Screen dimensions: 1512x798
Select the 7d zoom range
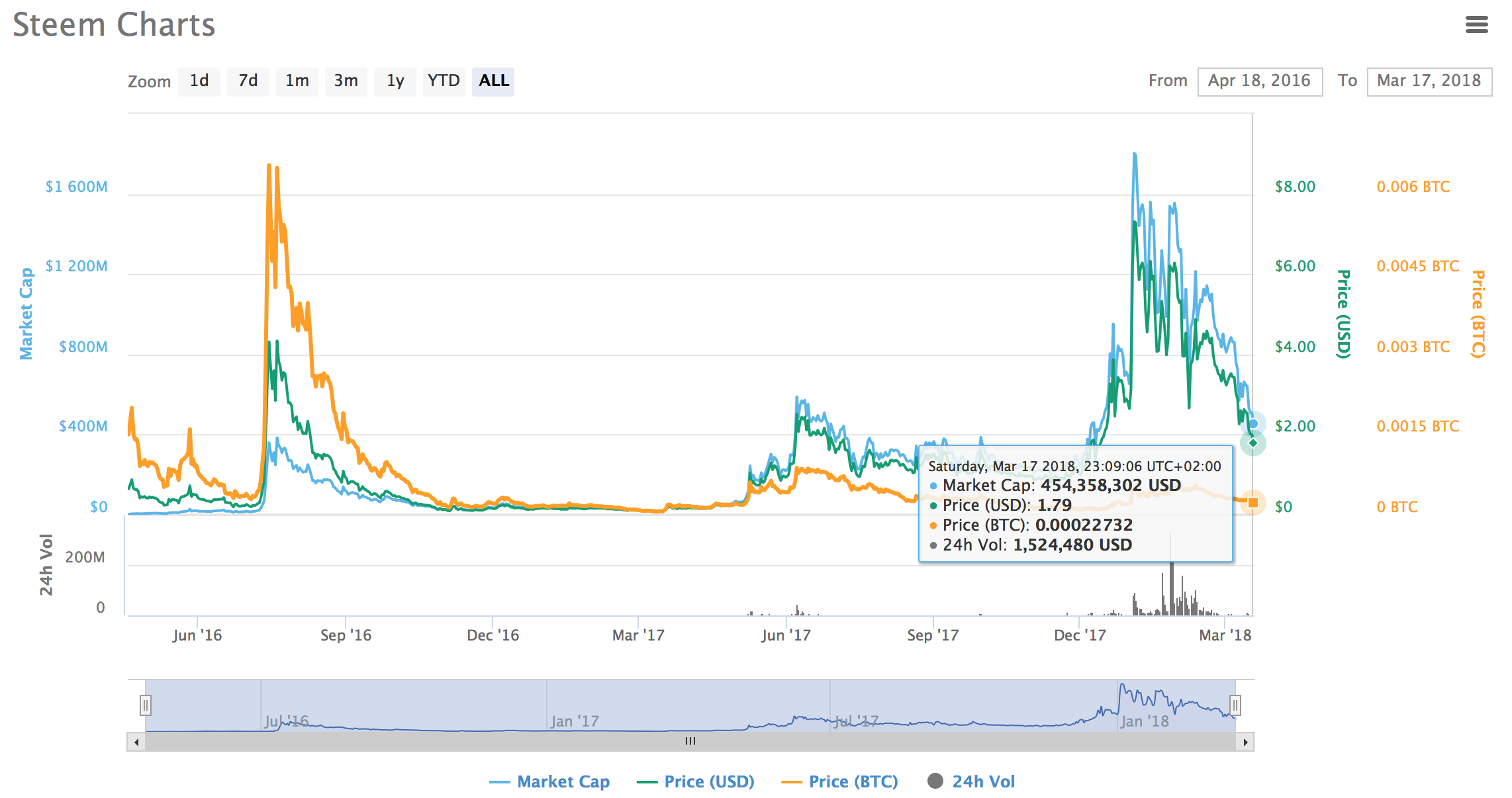click(248, 81)
